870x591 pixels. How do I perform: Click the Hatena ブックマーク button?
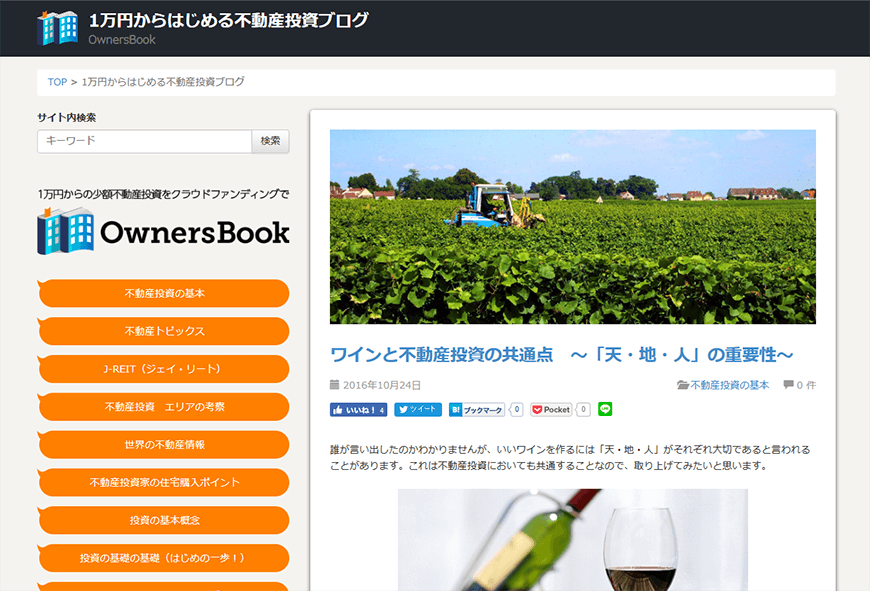click(477, 410)
